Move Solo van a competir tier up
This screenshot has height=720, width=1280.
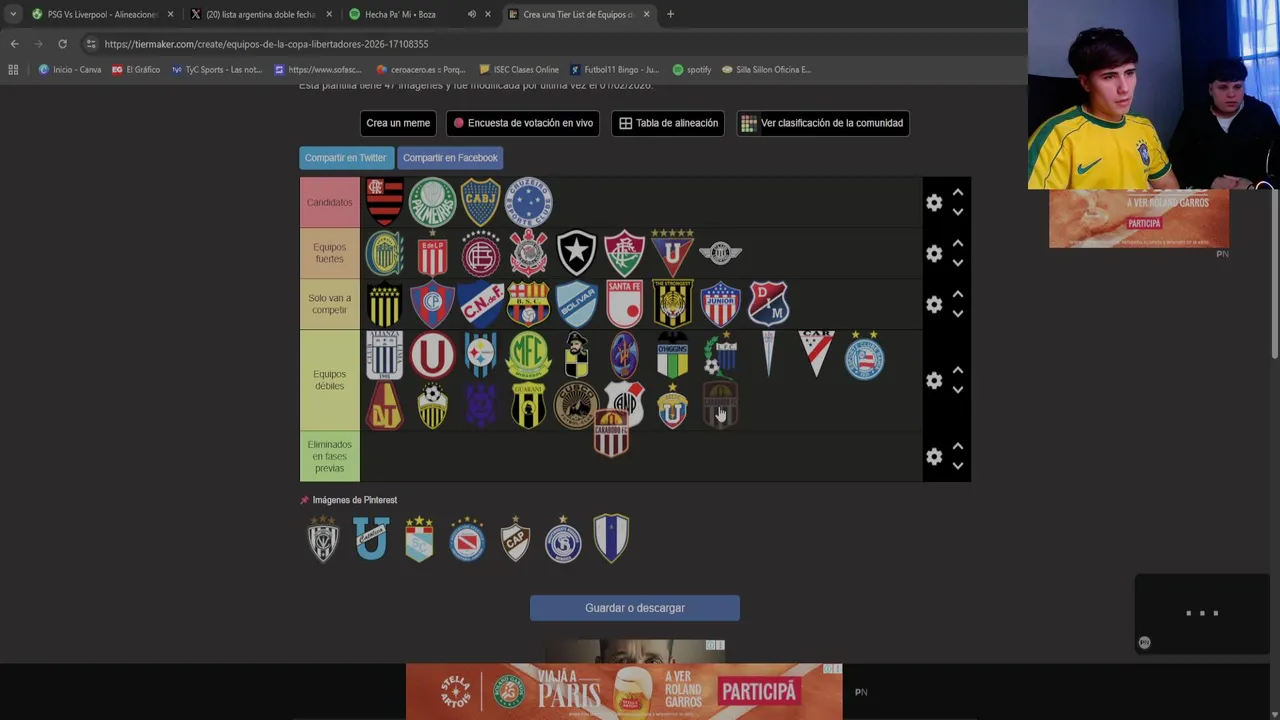[x=957, y=294]
